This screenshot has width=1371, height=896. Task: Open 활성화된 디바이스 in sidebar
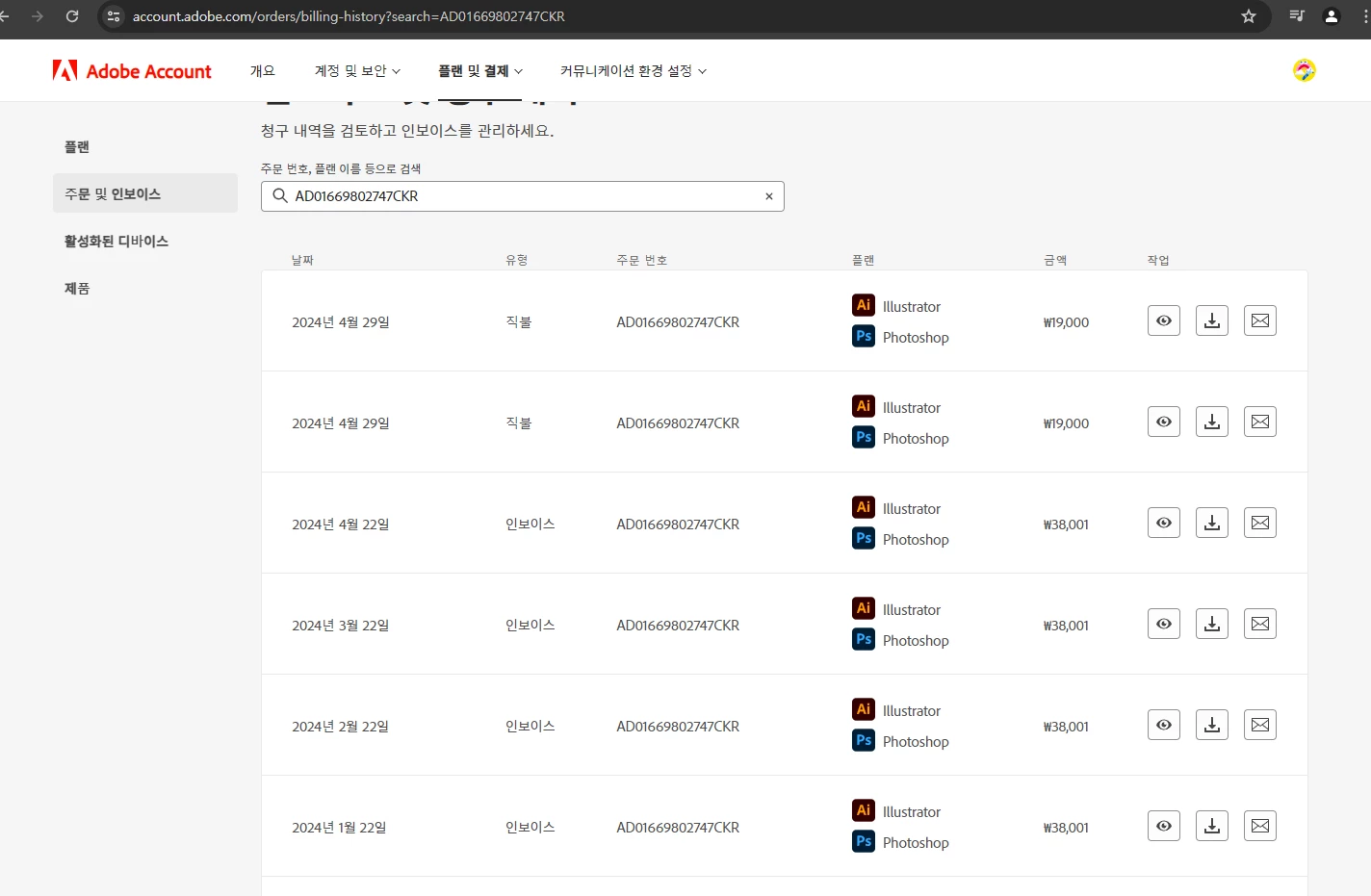(116, 242)
